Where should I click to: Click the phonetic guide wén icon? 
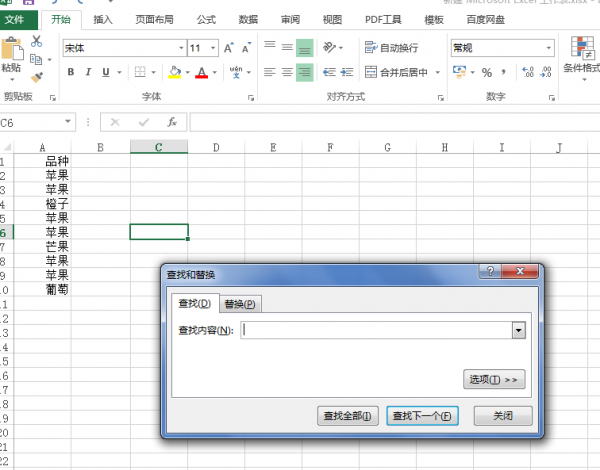pos(236,72)
